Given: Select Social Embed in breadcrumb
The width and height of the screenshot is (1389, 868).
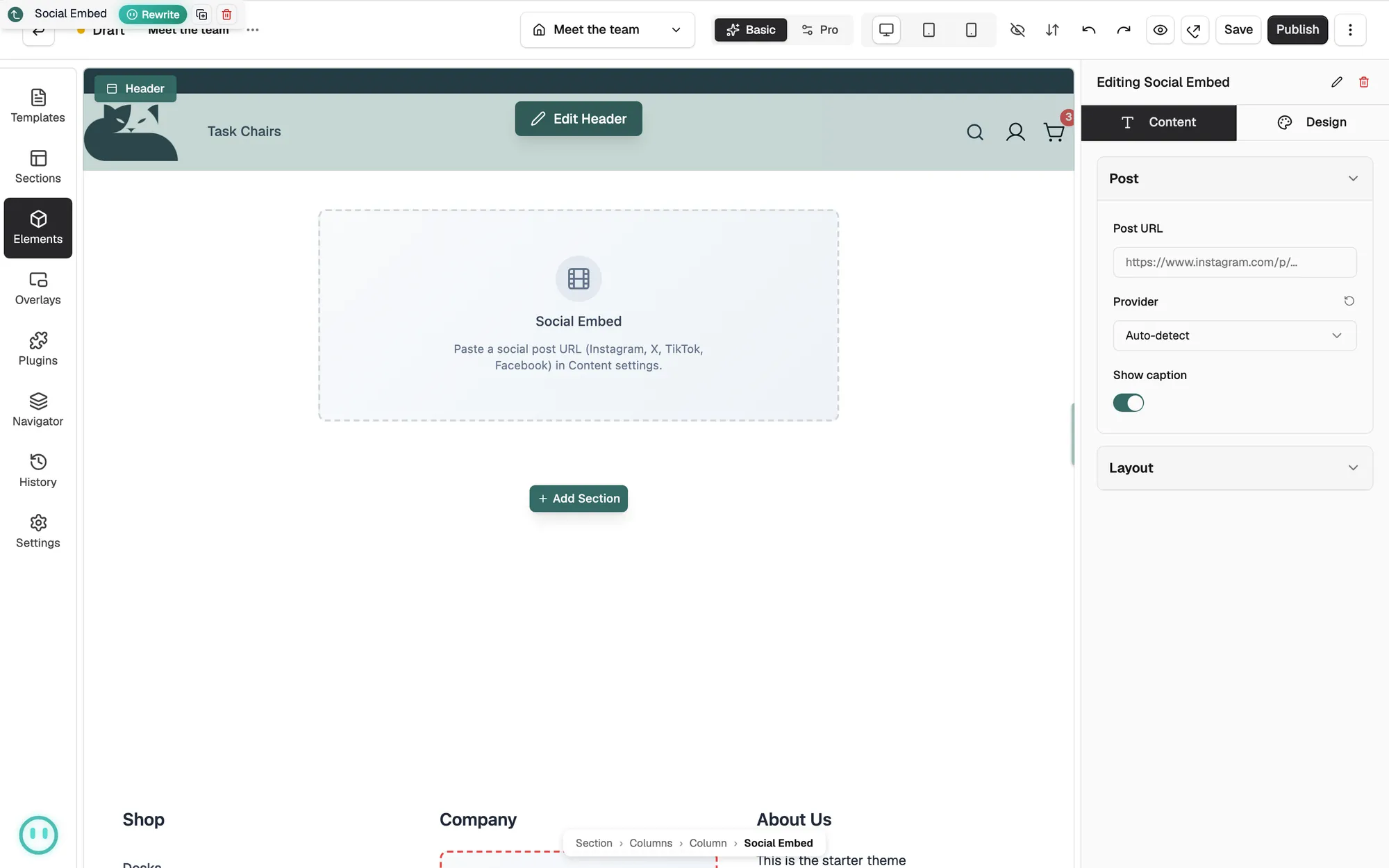Looking at the screenshot, I should [778, 843].
